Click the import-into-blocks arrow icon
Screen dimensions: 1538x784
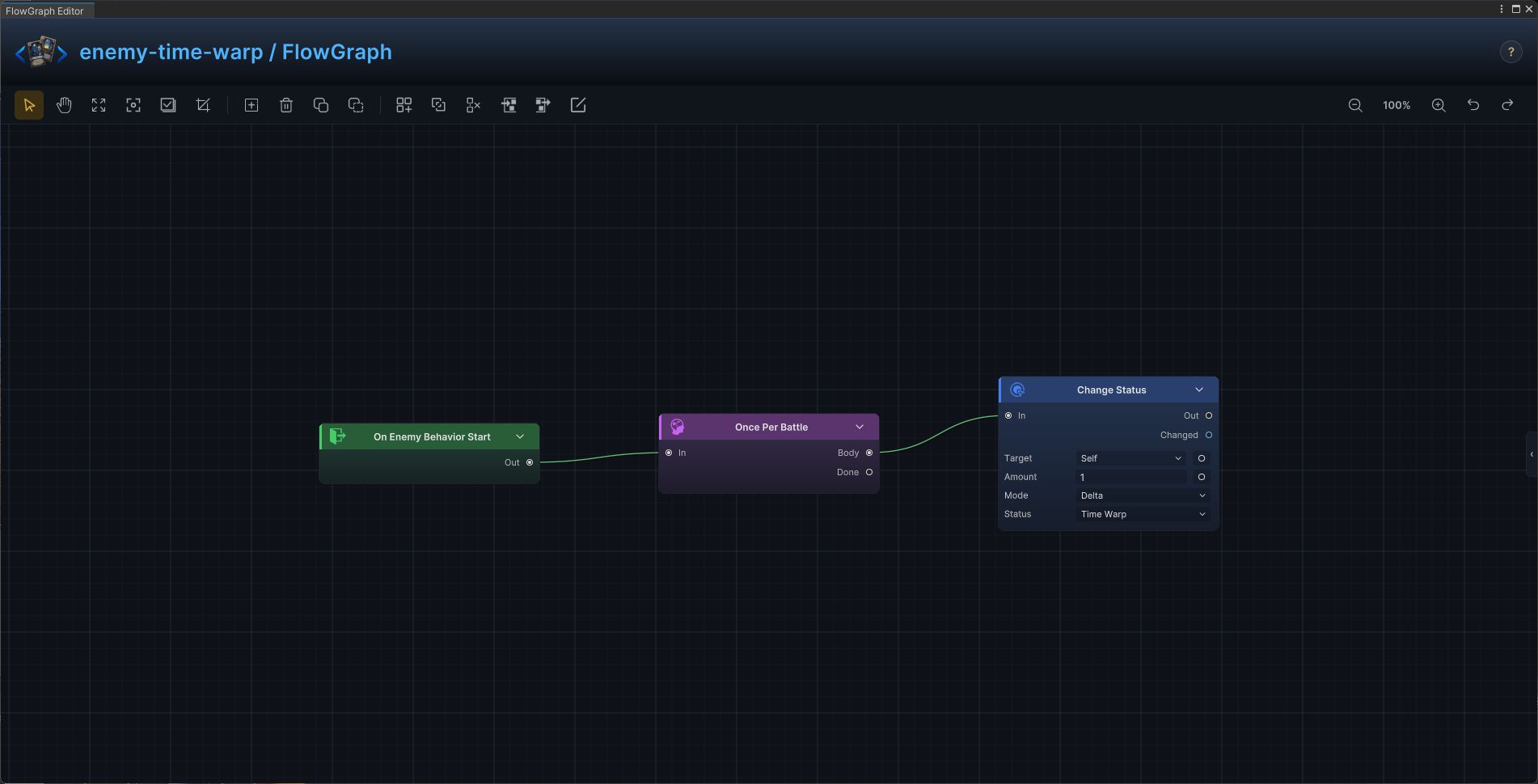509,105
